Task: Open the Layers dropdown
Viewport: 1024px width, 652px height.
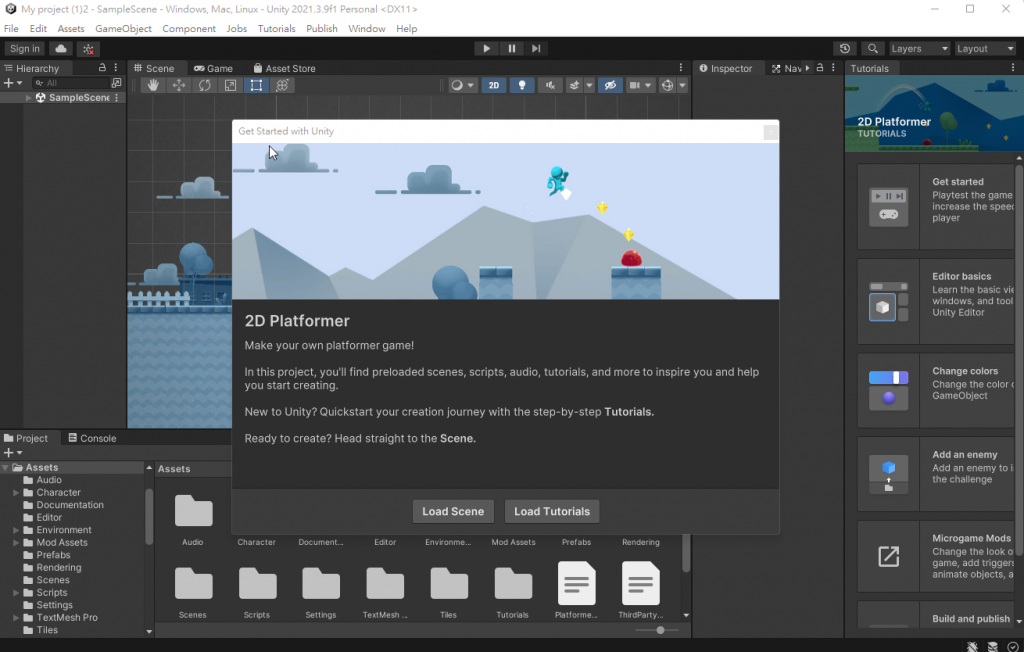Action: coord(919,49)
